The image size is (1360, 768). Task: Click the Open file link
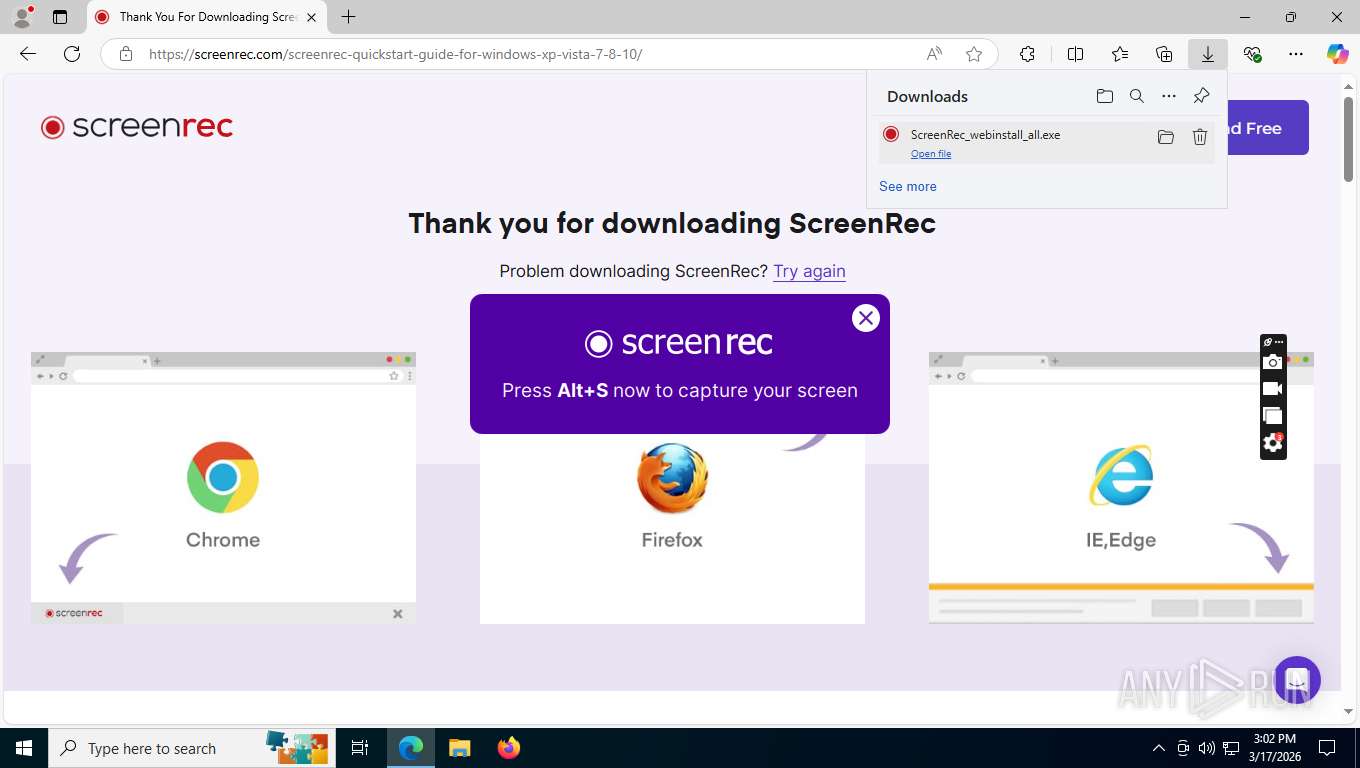[x=930, y=154]
